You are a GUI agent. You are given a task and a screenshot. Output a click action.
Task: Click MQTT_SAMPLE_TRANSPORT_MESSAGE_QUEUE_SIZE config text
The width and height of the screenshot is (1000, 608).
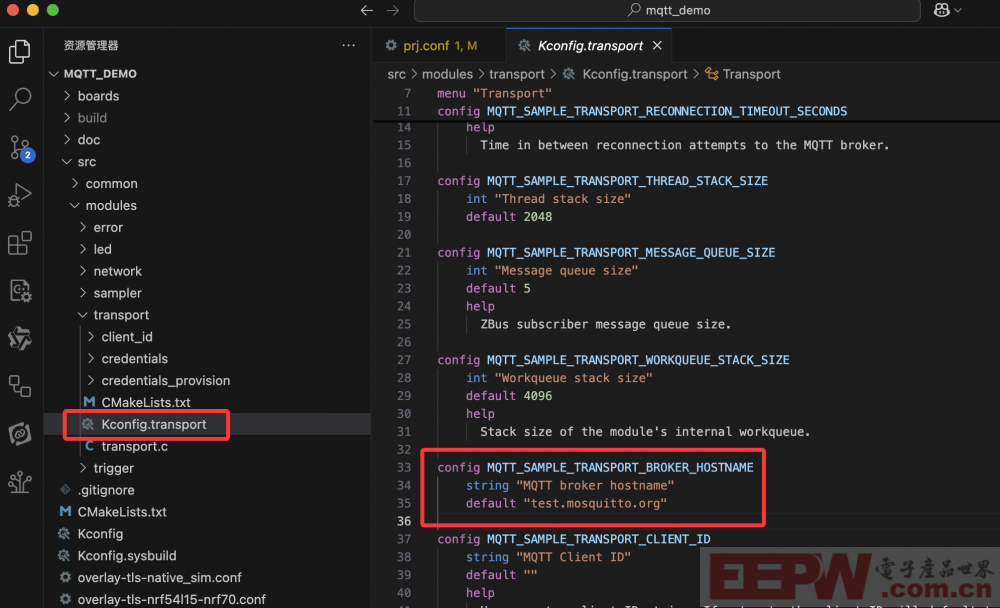pyautogui.click(x=631, y=252)
